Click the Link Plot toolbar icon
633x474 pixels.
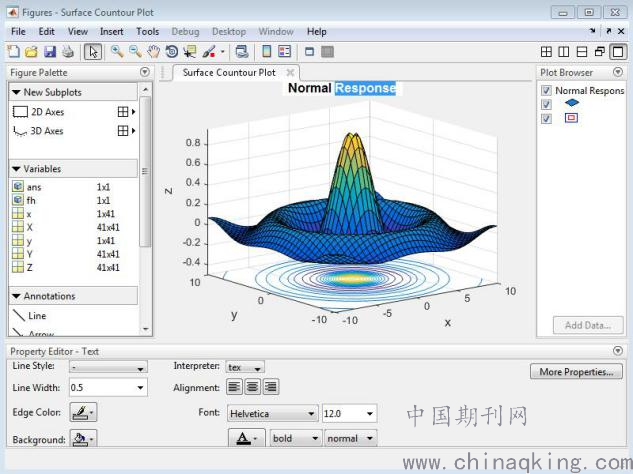tap(242, 52)
